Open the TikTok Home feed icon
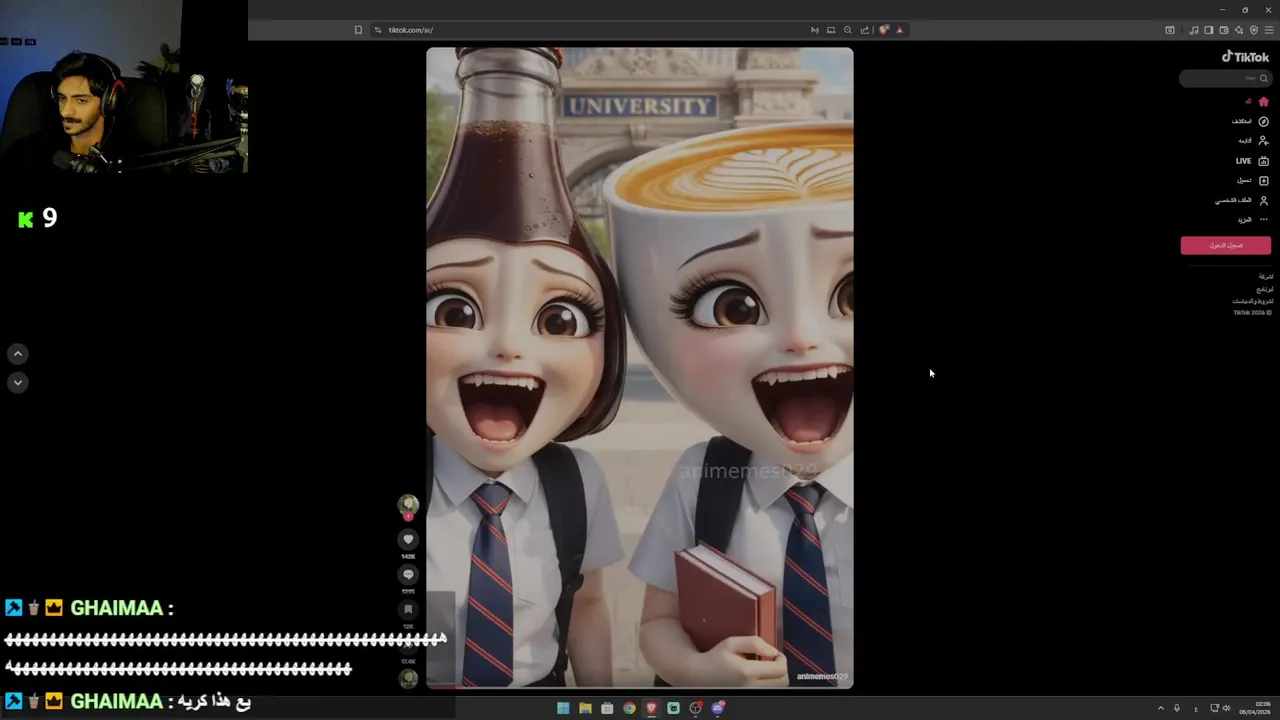Image resolution: width=1280 pixels, height=720 pixels. tap(1263, 102)
